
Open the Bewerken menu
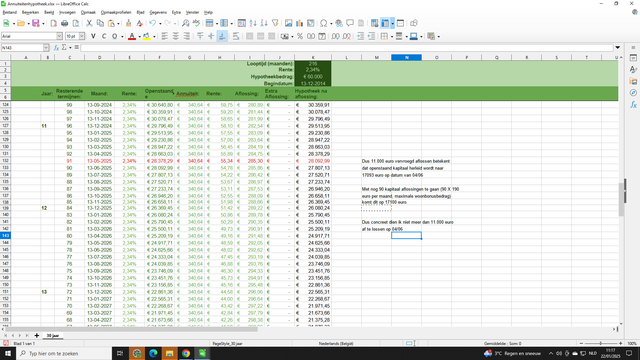[x=30, y=12]
